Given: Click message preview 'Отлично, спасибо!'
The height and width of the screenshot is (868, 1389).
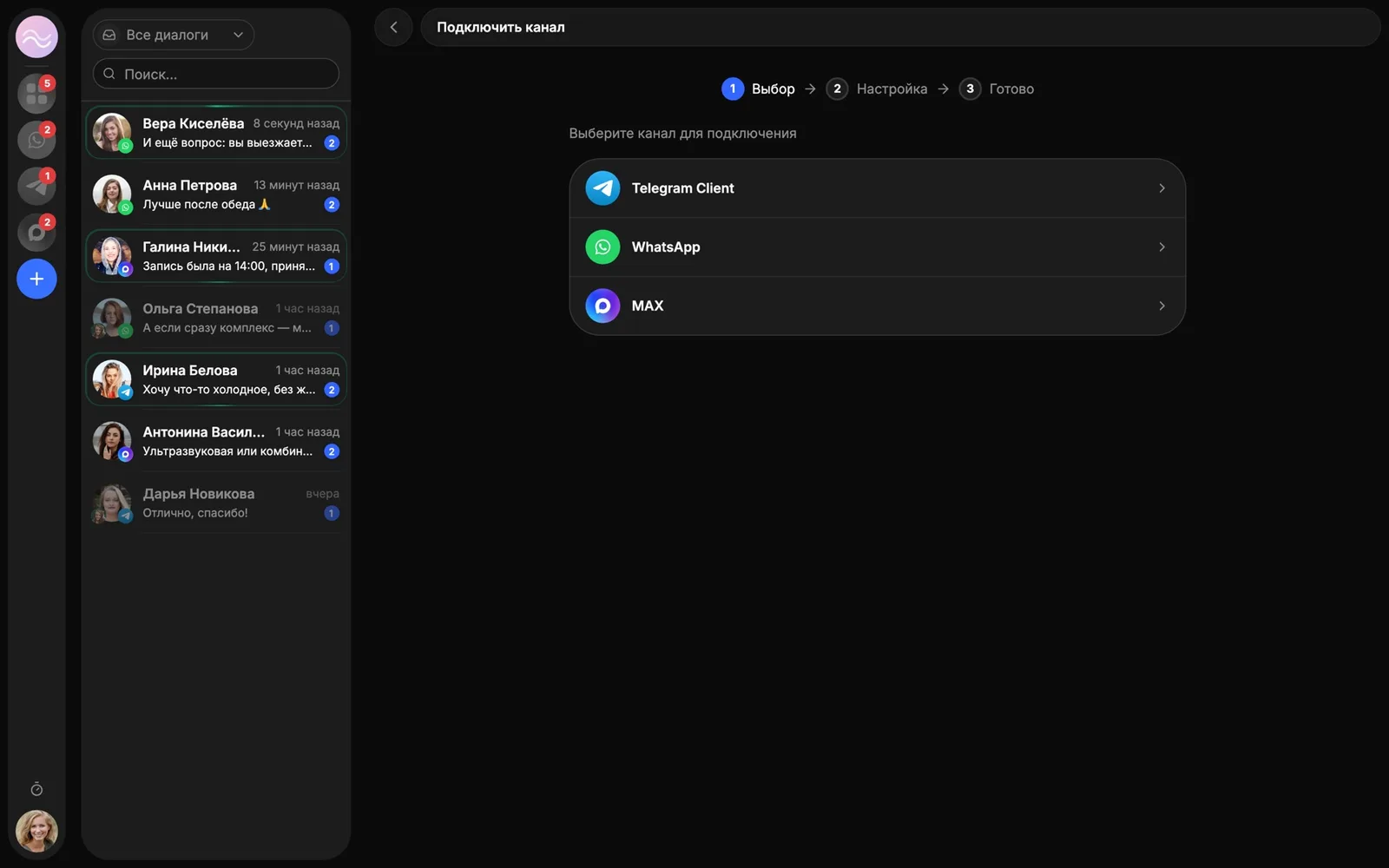Looking at the screenshot, I should 195,513.
